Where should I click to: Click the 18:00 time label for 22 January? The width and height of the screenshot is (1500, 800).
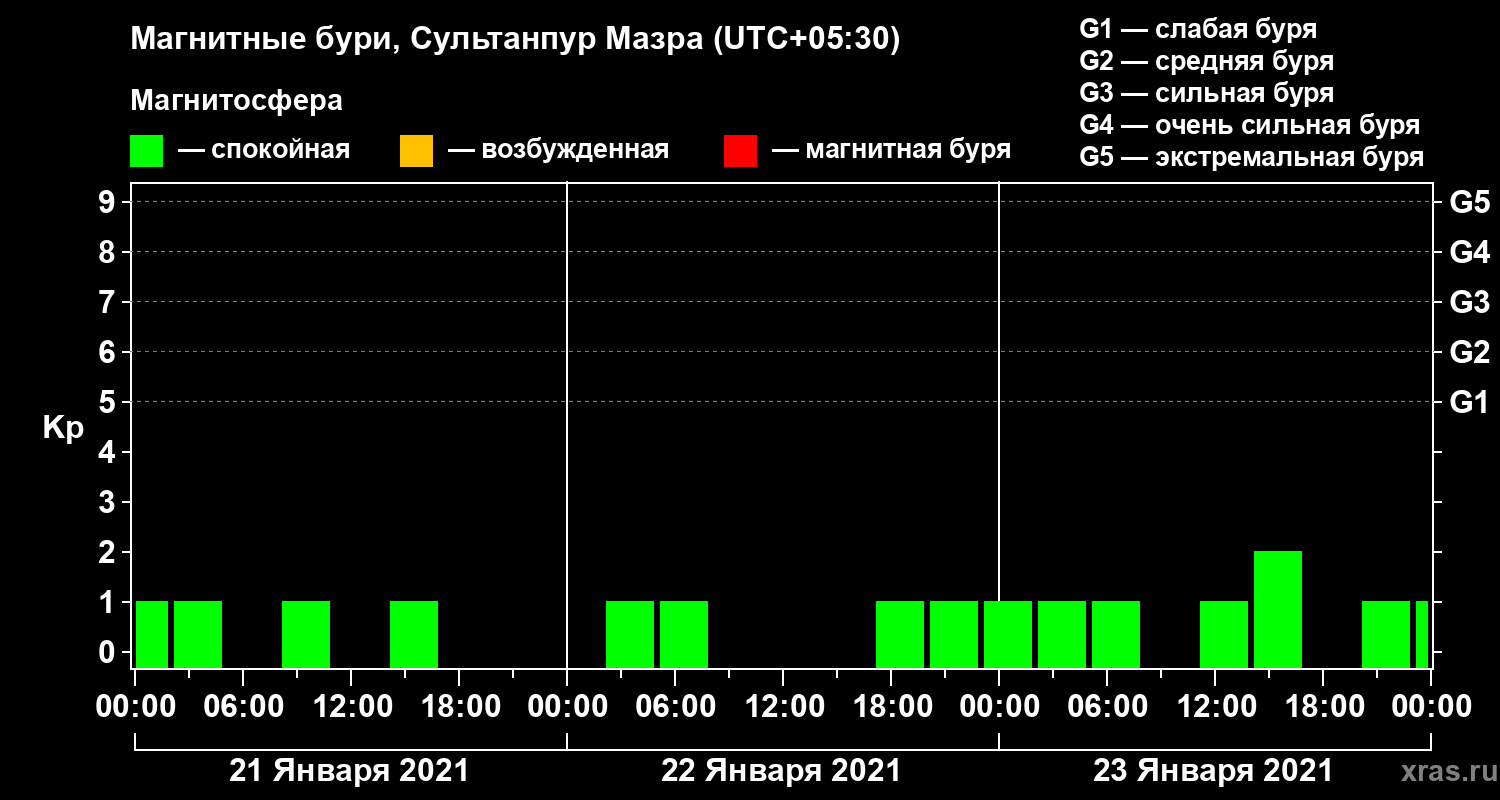click(x=891, y=707)
